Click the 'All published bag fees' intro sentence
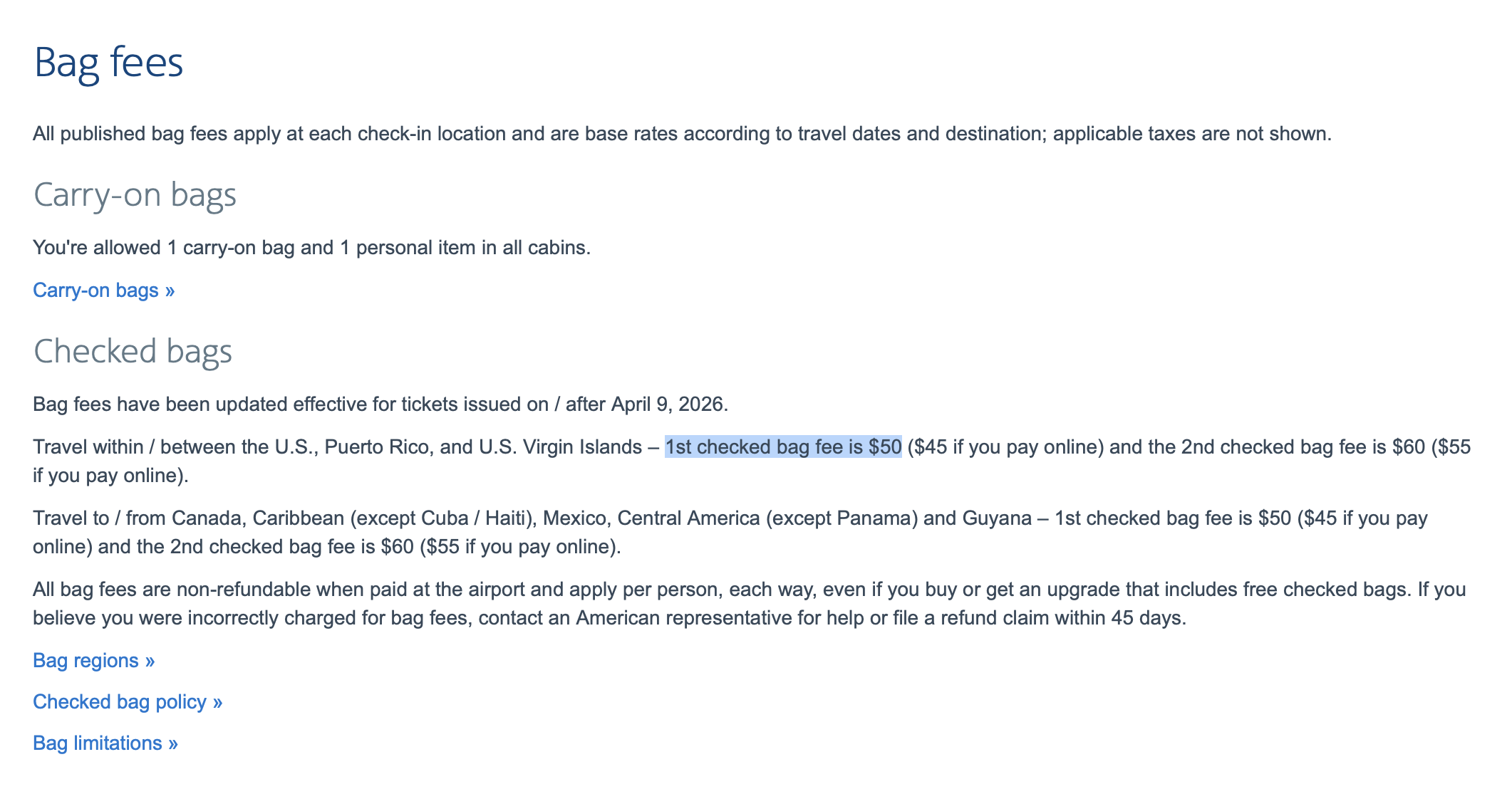This screenshot has height=789, width=1512. (x=681, y=134)
